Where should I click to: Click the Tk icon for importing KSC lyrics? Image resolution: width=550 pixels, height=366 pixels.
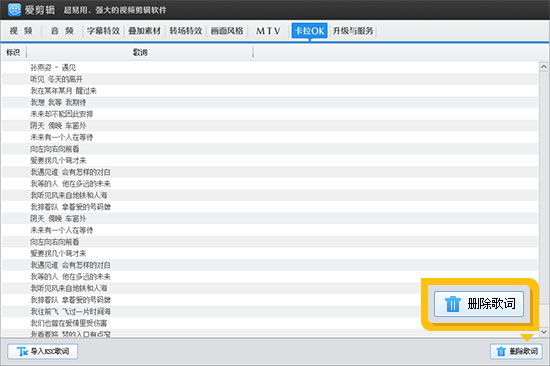tap(22, 351)
